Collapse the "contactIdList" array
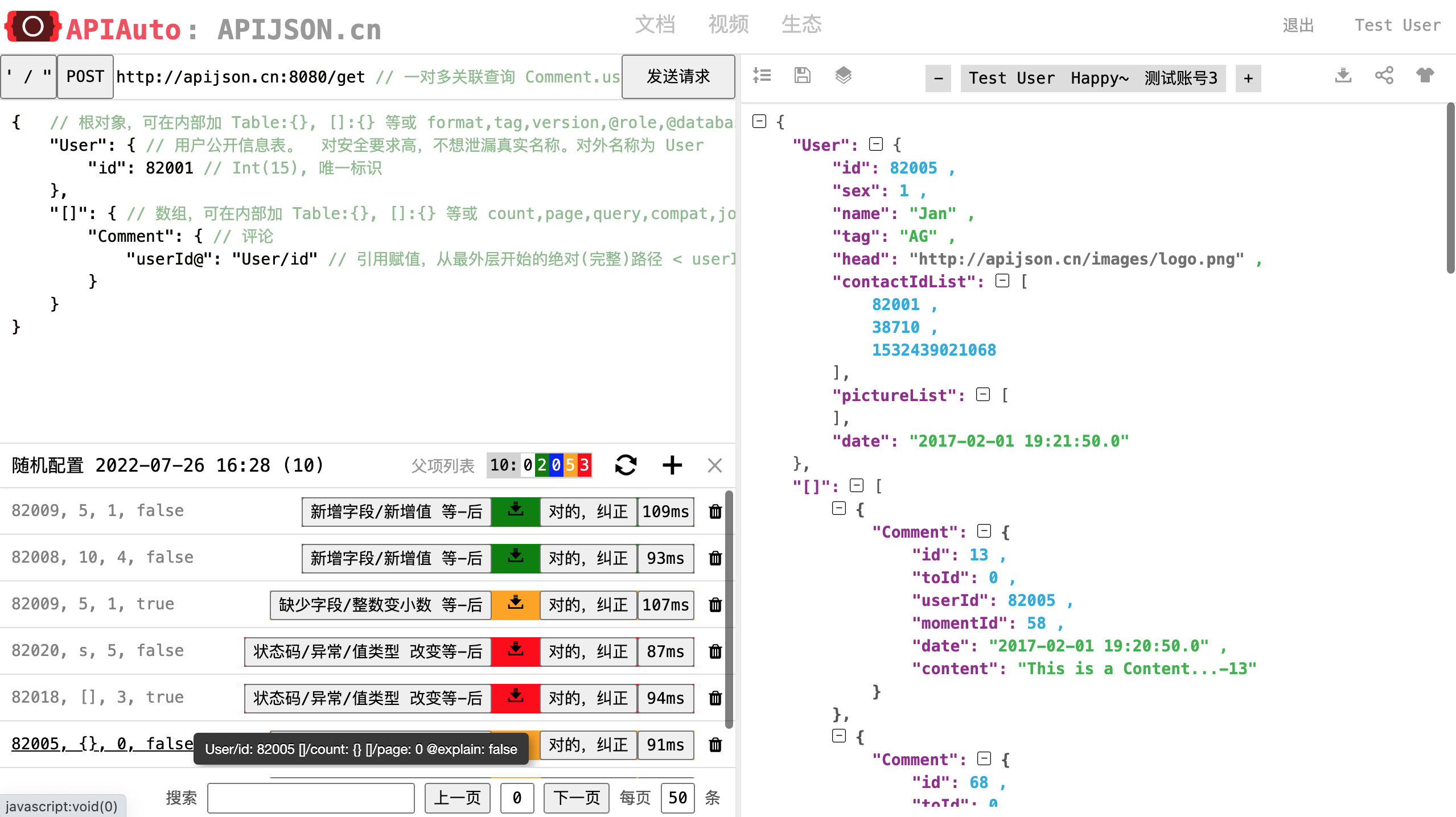1456x817 pixels. point(1002,281)
